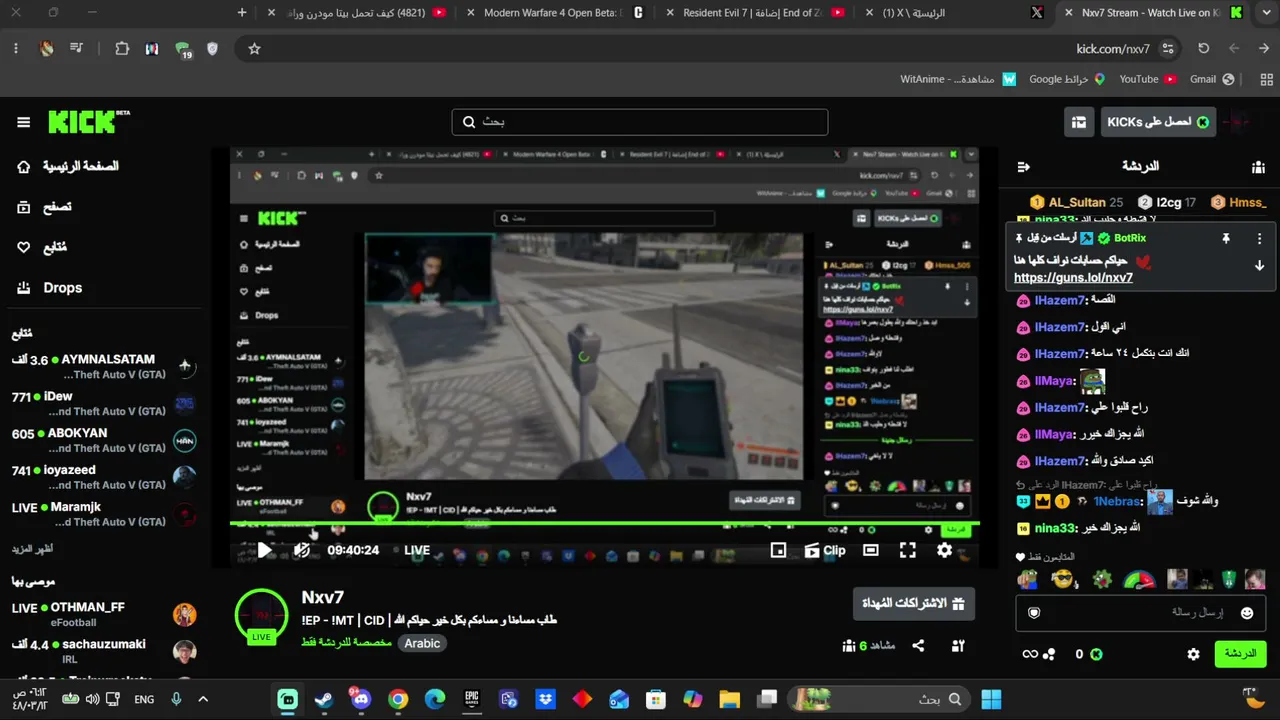Screen dimensions: 1280x720
Task: Toggle mute on the video player
Action: pos(301,550)
